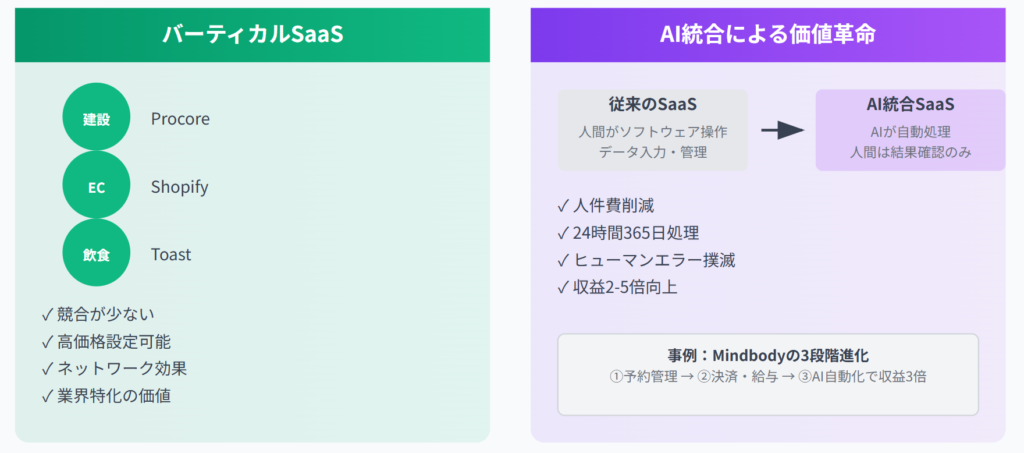Click the checkmark beside 競合が少ない
This screenshot has width=1024, height=453.
coord(47,315)
